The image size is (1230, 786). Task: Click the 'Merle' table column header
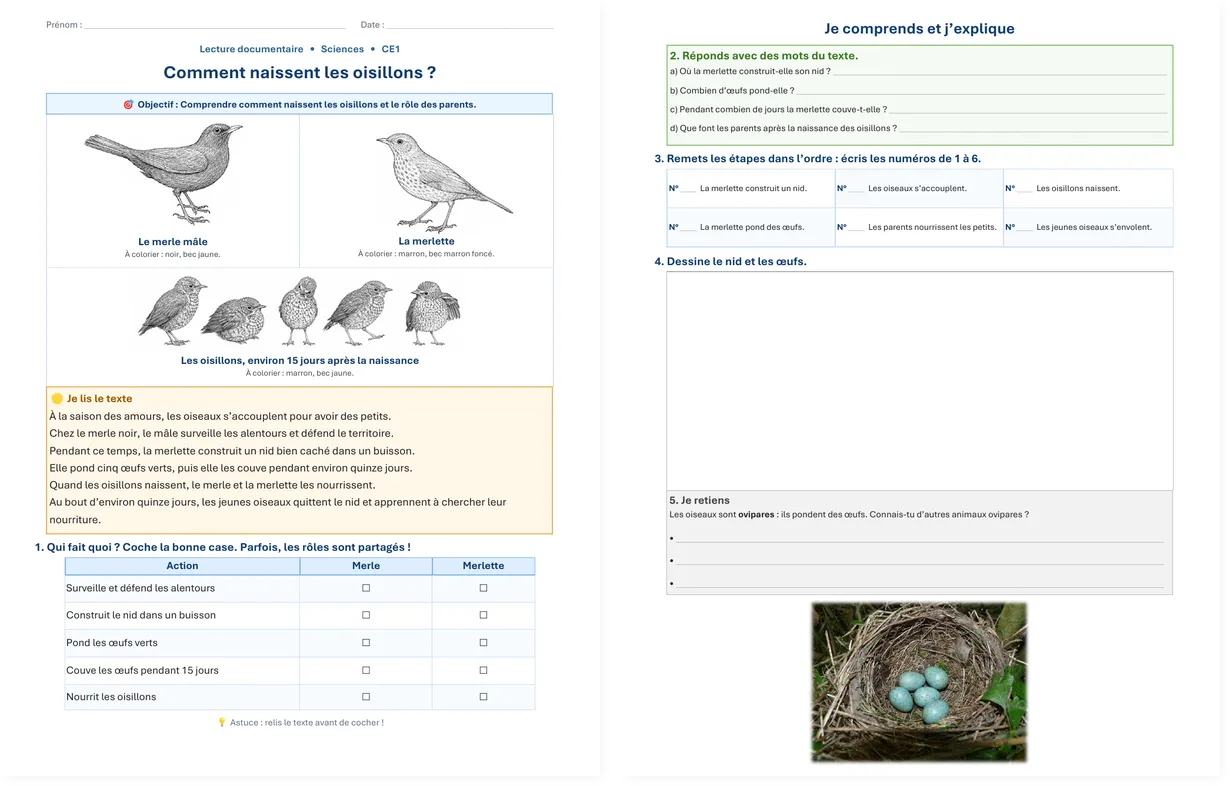coord(366,566)
